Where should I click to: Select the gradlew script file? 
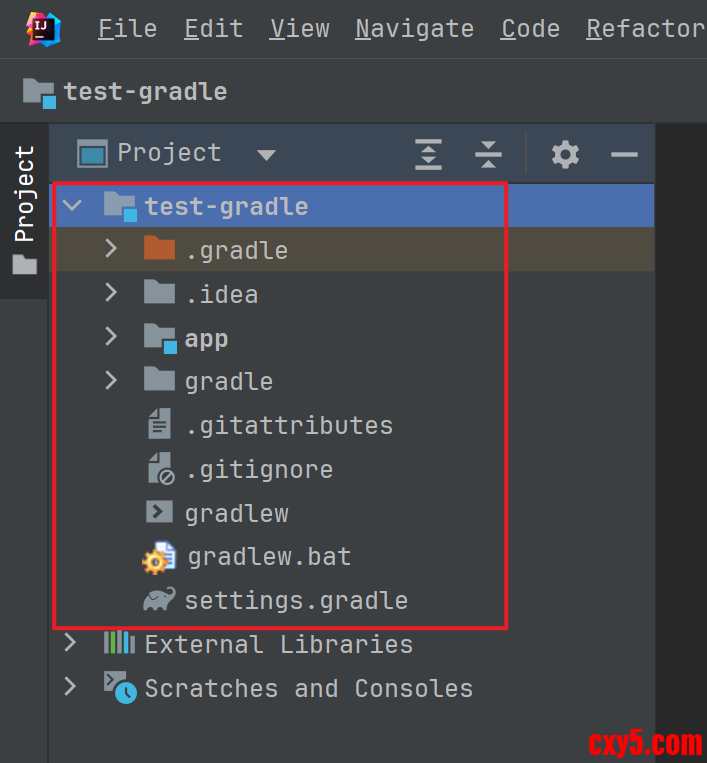[x=236, y=513]
